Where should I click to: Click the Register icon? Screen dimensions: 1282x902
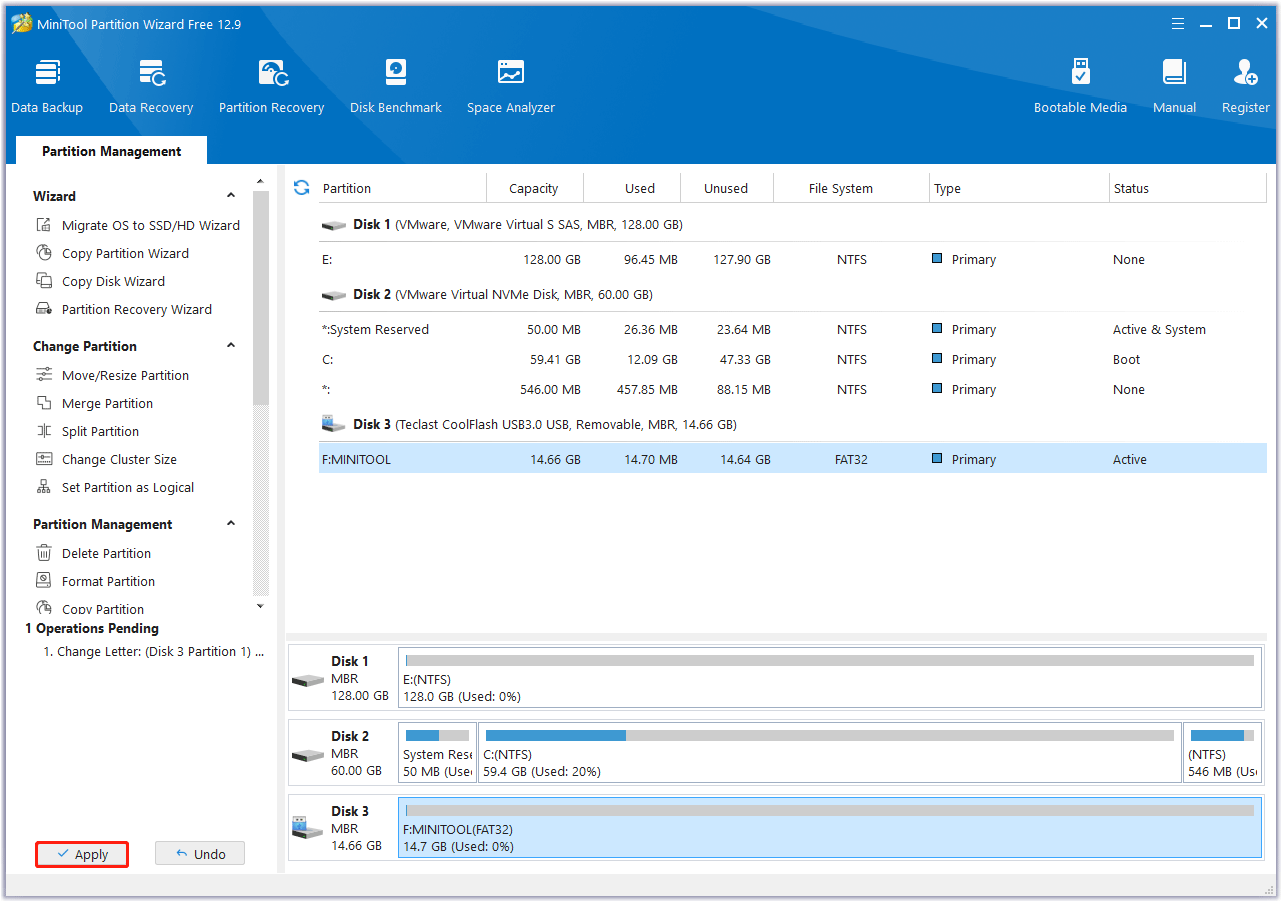[x=1245, y=85]
